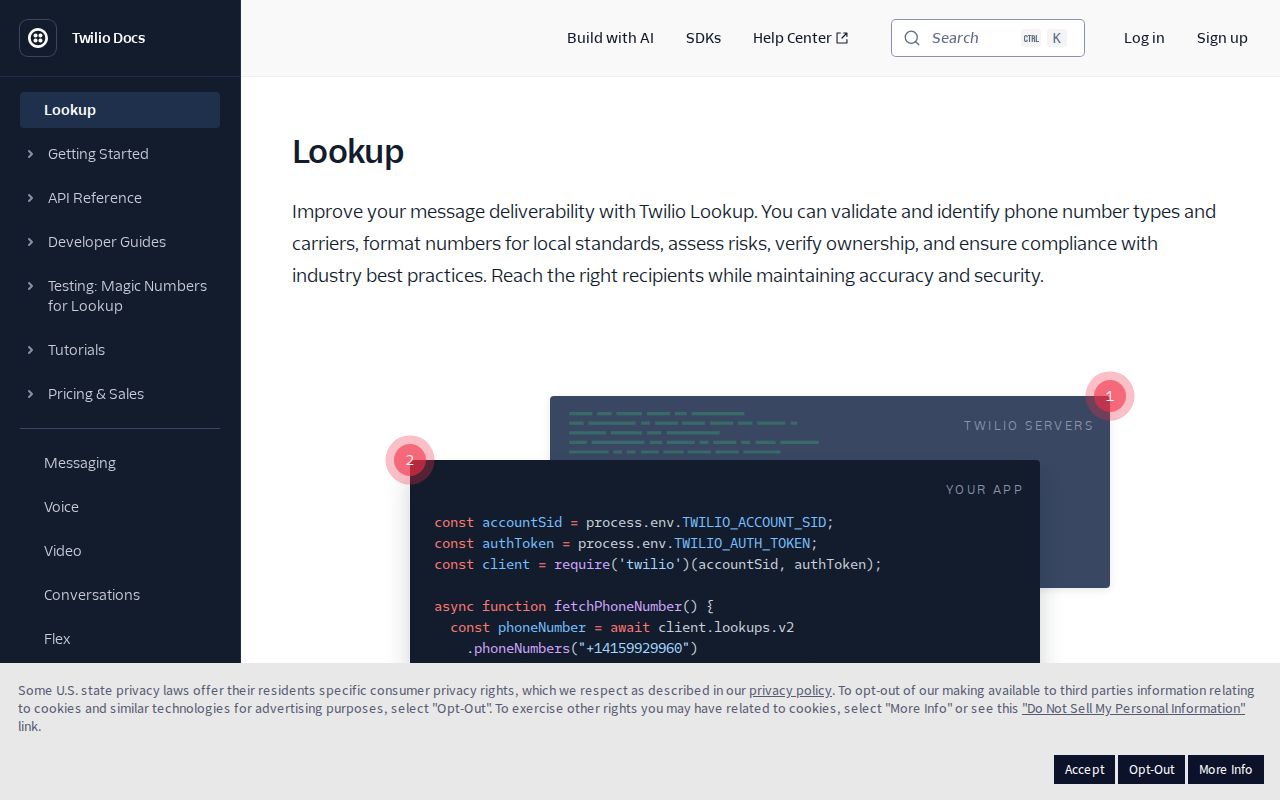The image size is (1280, 800).
Task: Open Pricing & Sales in the sidebar
Action: (x=96, y=394)
